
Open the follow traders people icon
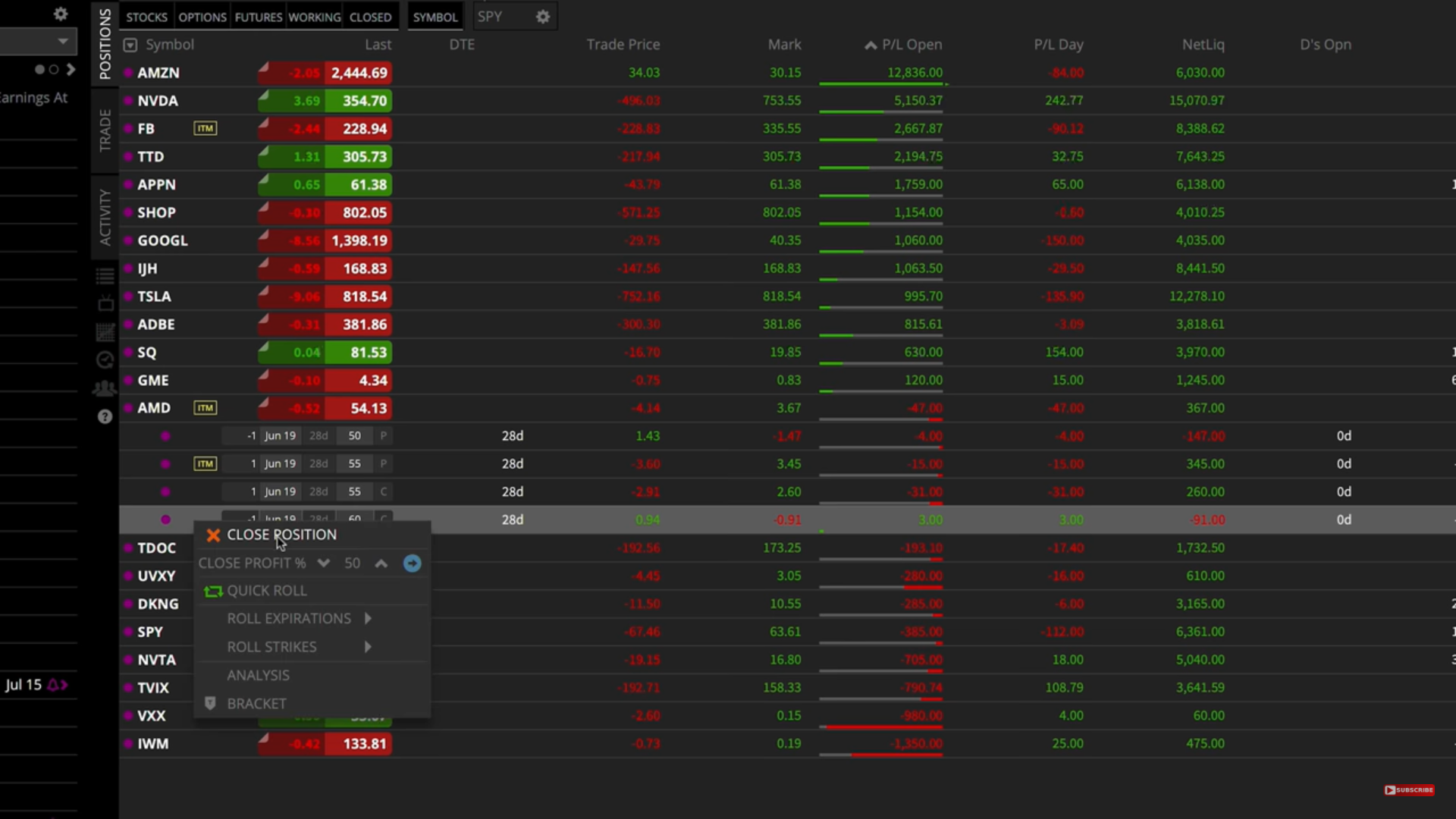coord(105,388)
